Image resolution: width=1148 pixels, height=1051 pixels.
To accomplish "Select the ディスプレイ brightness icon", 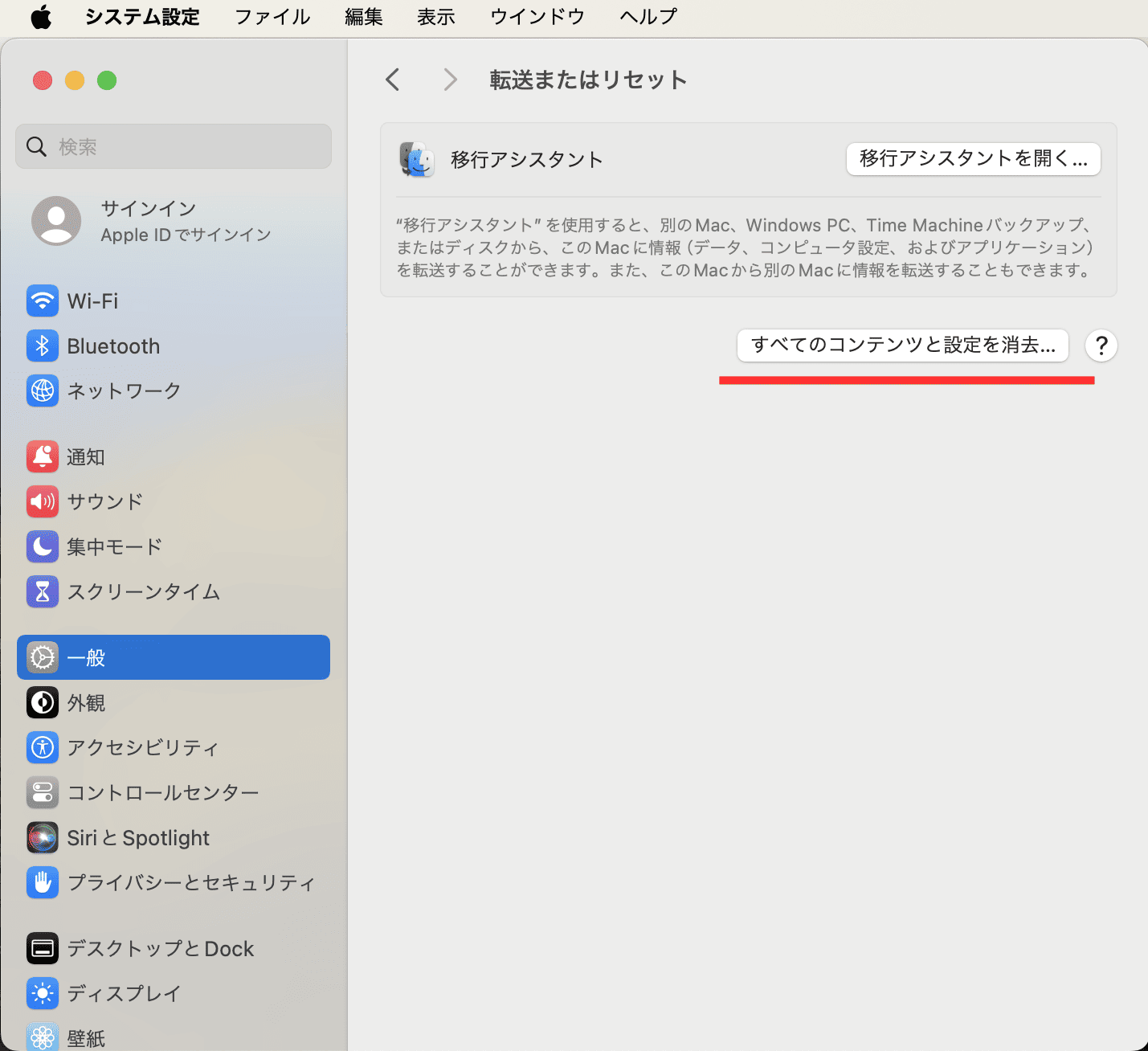I will coord(43,993).
